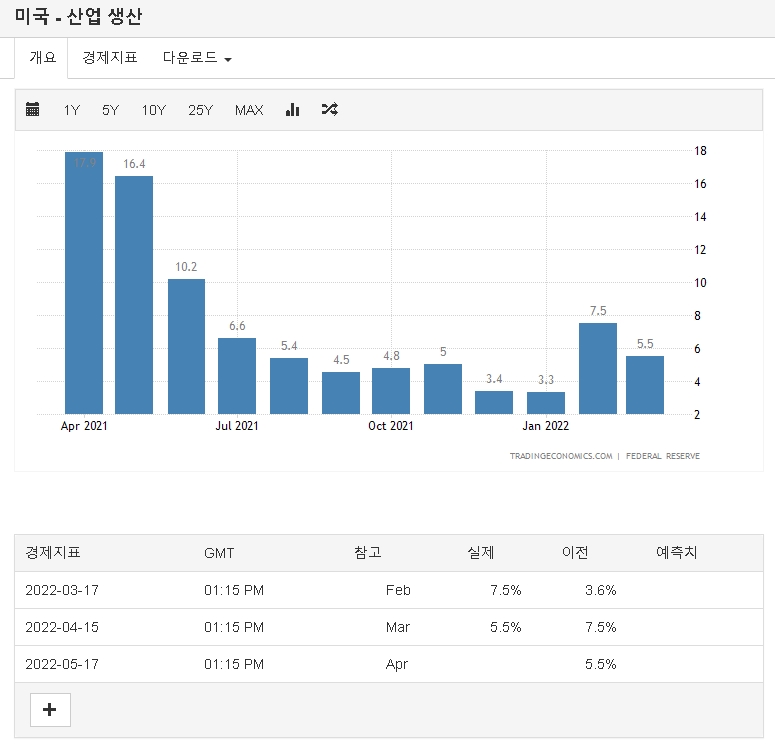Click the 3.3 bar for Jan 2022
This screenshot has width=775, height=753.
click(546, 403)
